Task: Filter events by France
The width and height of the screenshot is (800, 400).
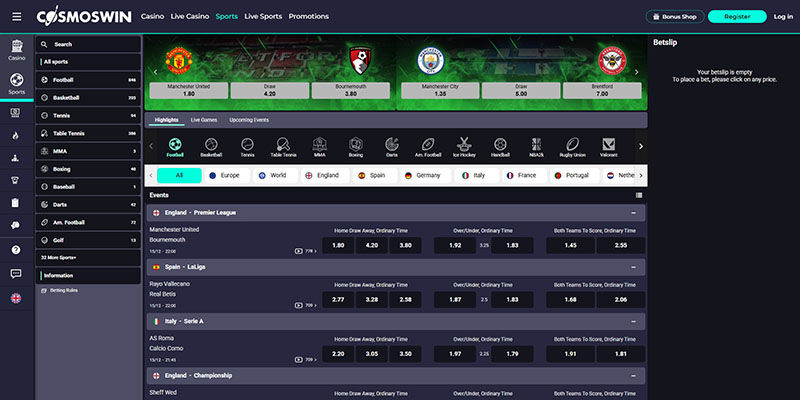Action: point(524,176)
